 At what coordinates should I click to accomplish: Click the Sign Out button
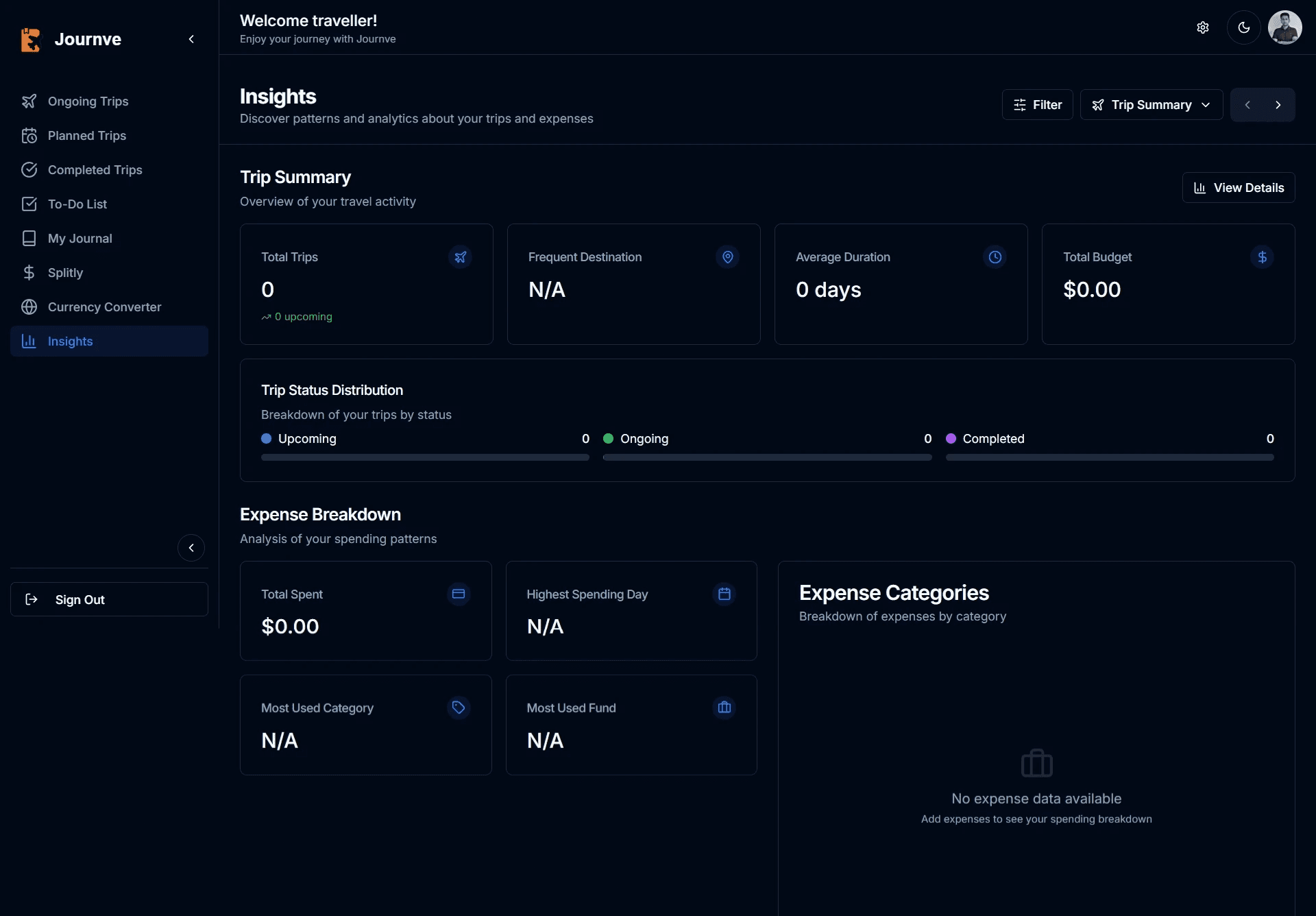109,599
